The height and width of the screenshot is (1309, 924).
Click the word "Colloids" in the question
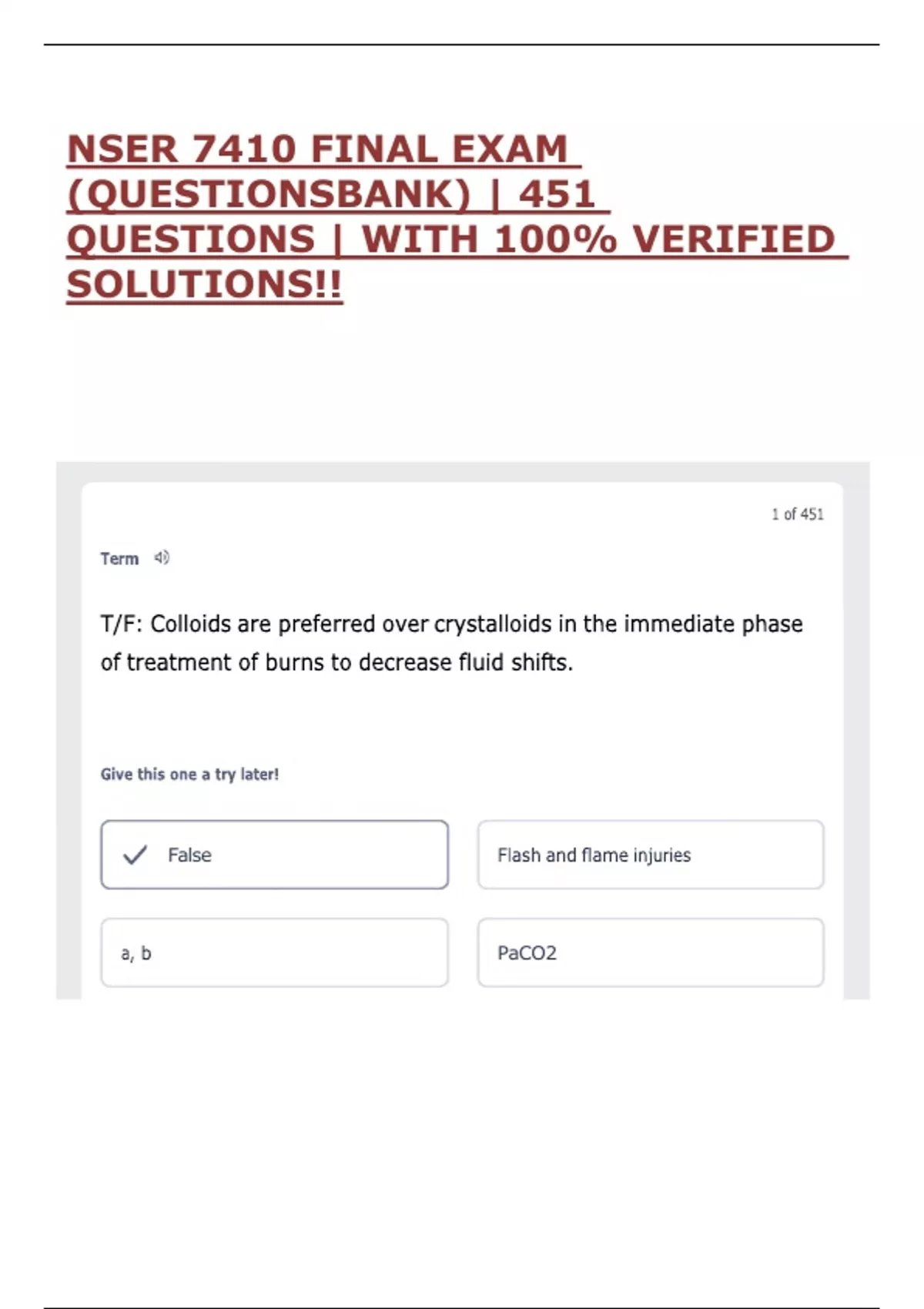pos(190,624)
